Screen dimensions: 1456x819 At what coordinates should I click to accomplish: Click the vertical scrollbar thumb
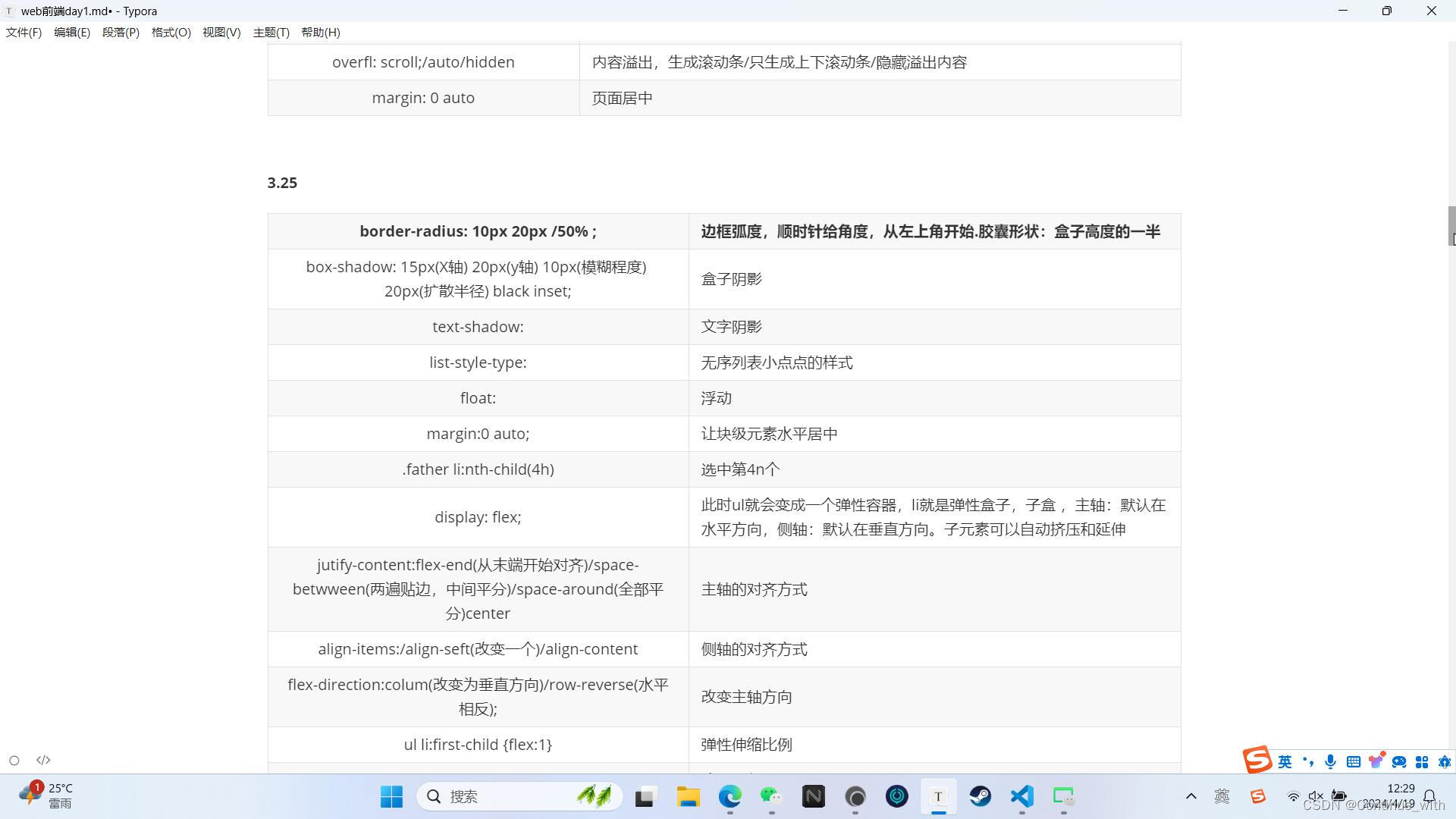click(x=1451, y=225)
